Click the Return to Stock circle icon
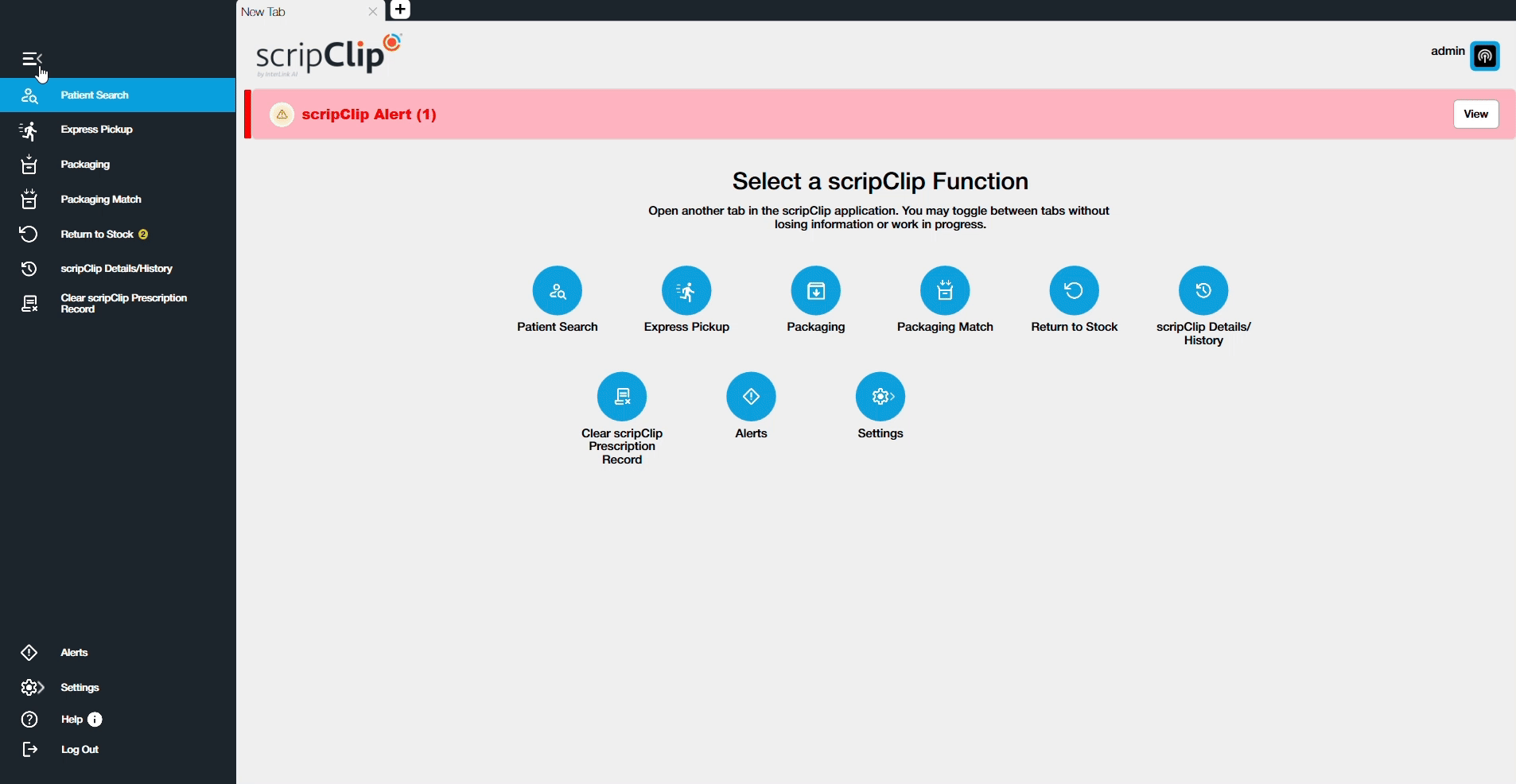Screen dimensions: 1516x784 click(x=1074, y=290)
